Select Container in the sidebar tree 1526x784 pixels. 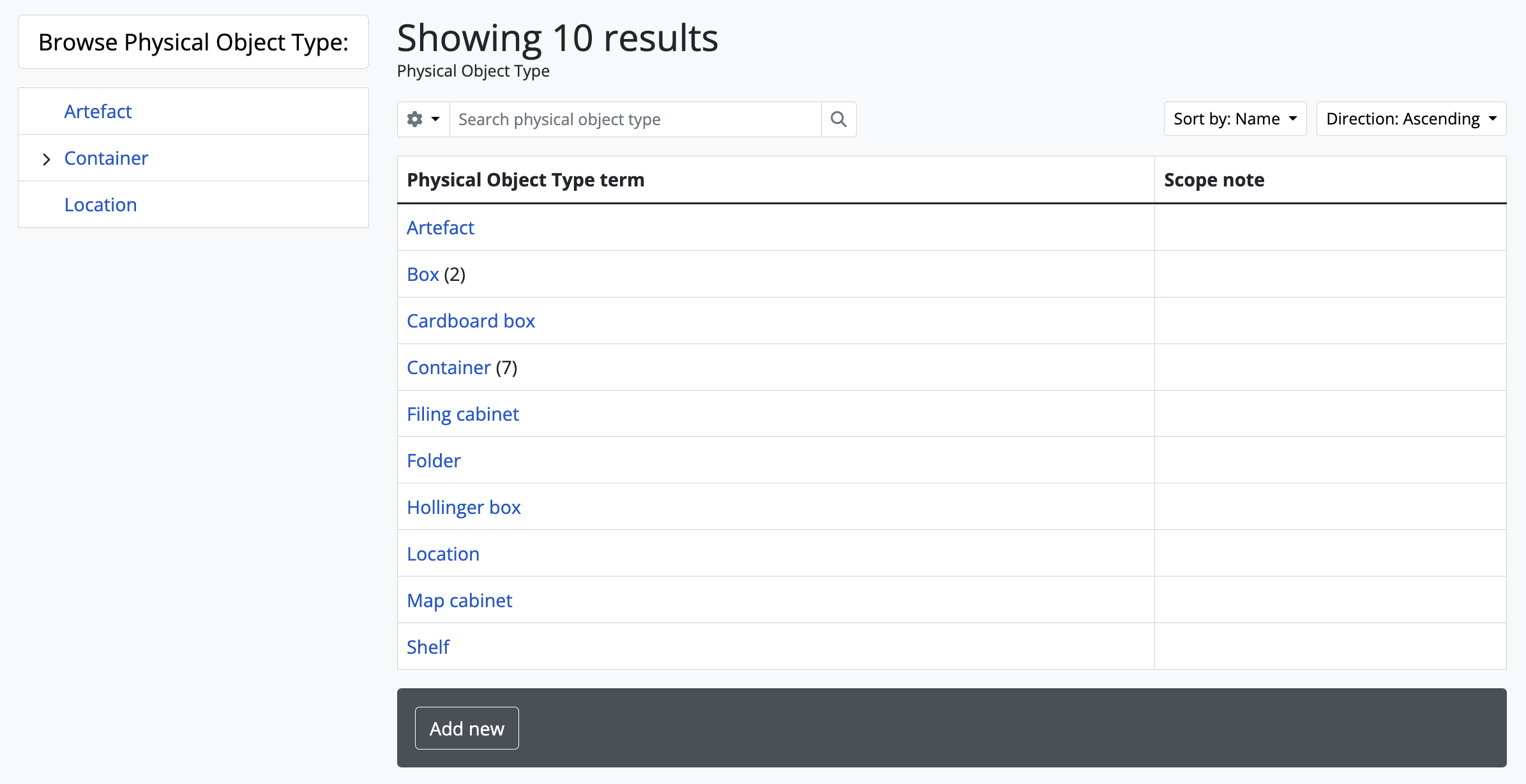(x=106, y=158)
